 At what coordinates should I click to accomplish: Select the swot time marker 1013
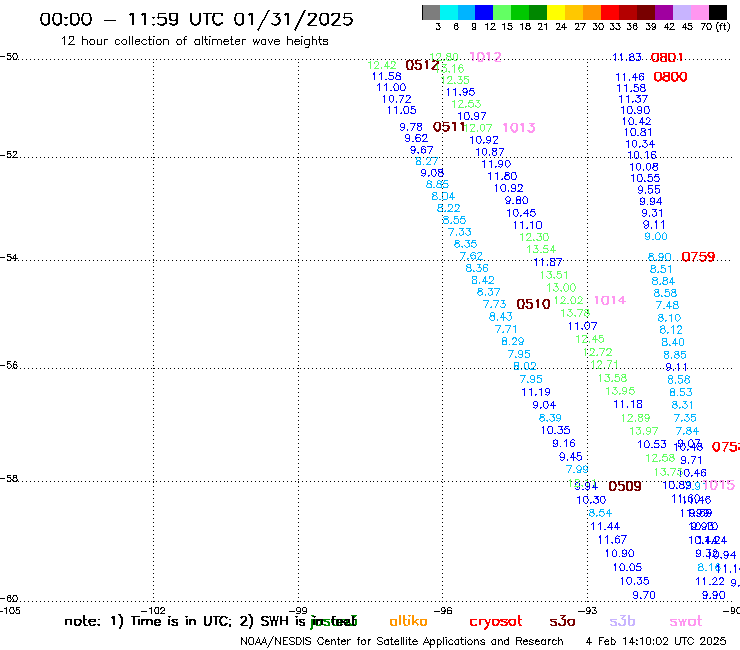[519, 127]
